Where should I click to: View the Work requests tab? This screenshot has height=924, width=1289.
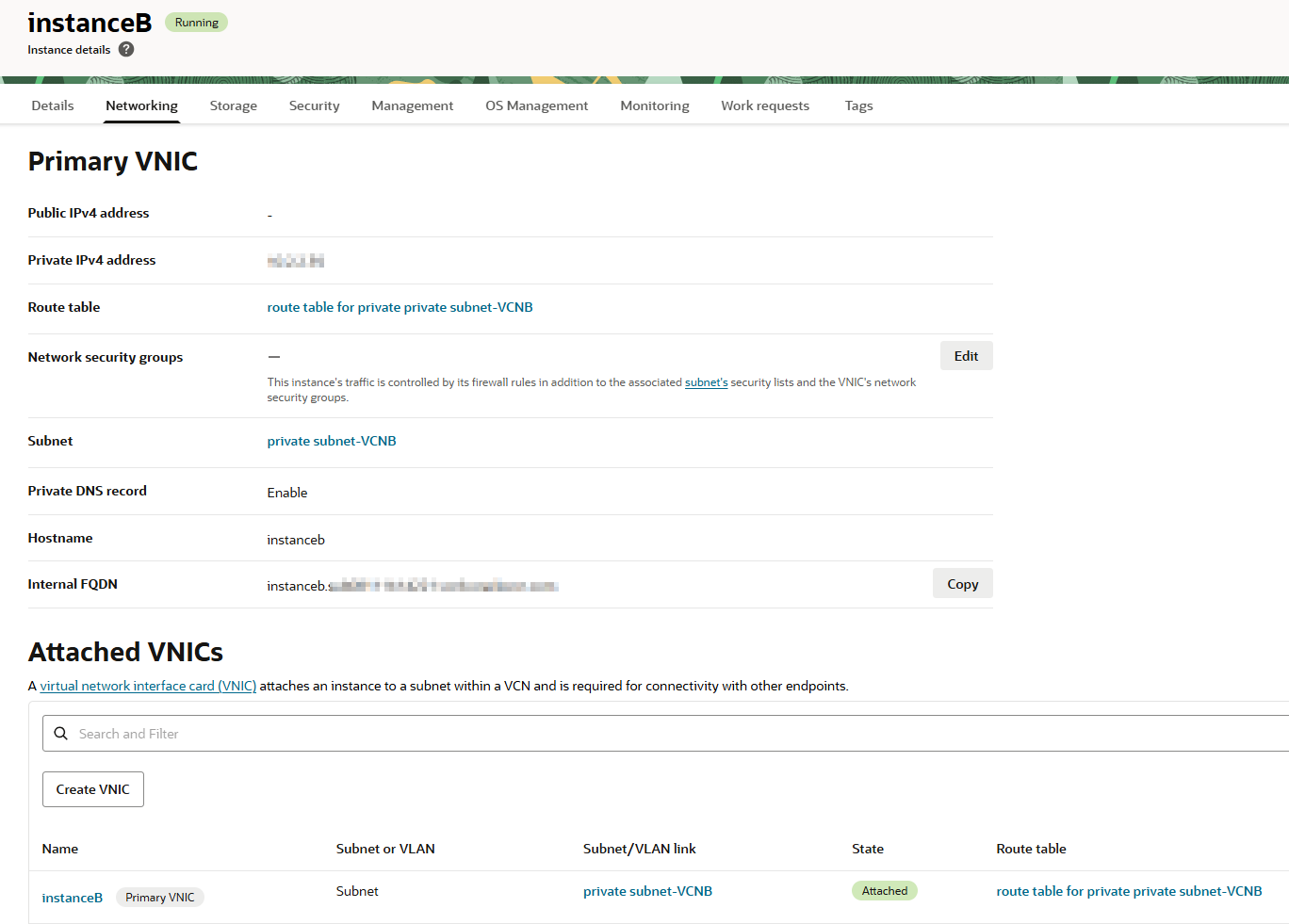[764, 105]
